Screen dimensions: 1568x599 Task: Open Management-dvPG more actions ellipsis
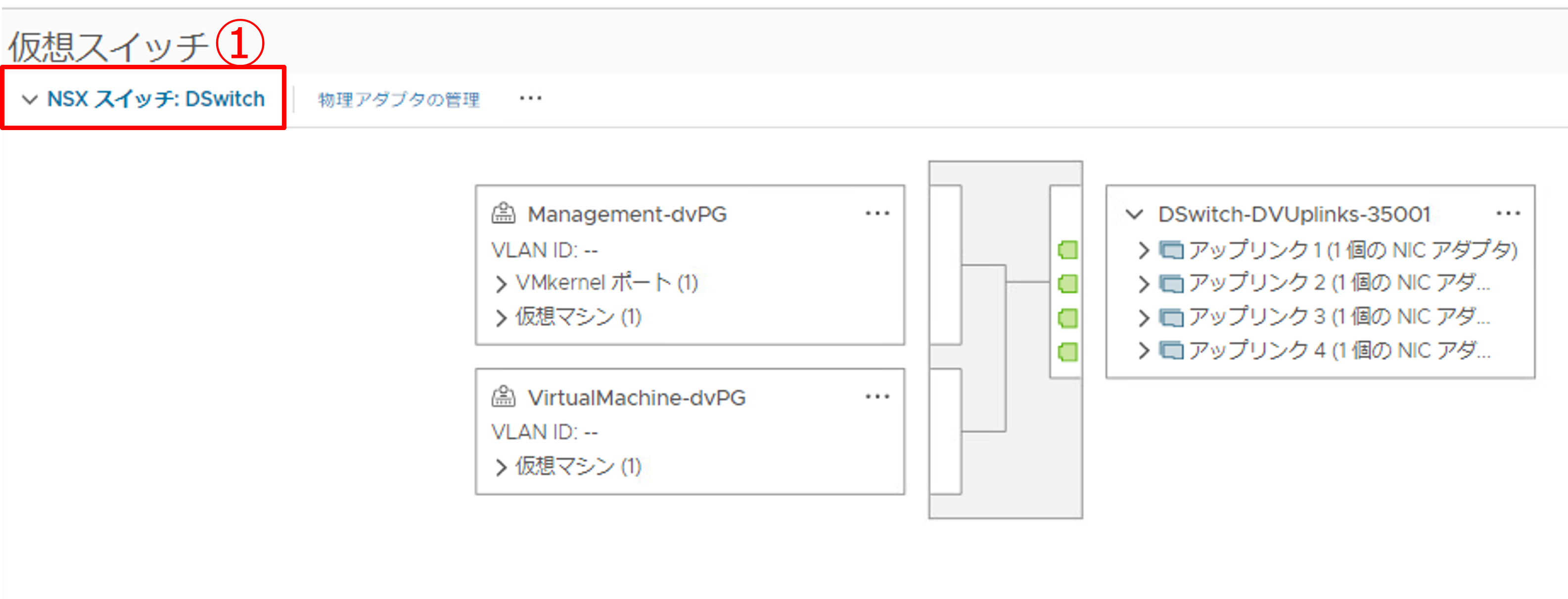[x=877, y=214]
